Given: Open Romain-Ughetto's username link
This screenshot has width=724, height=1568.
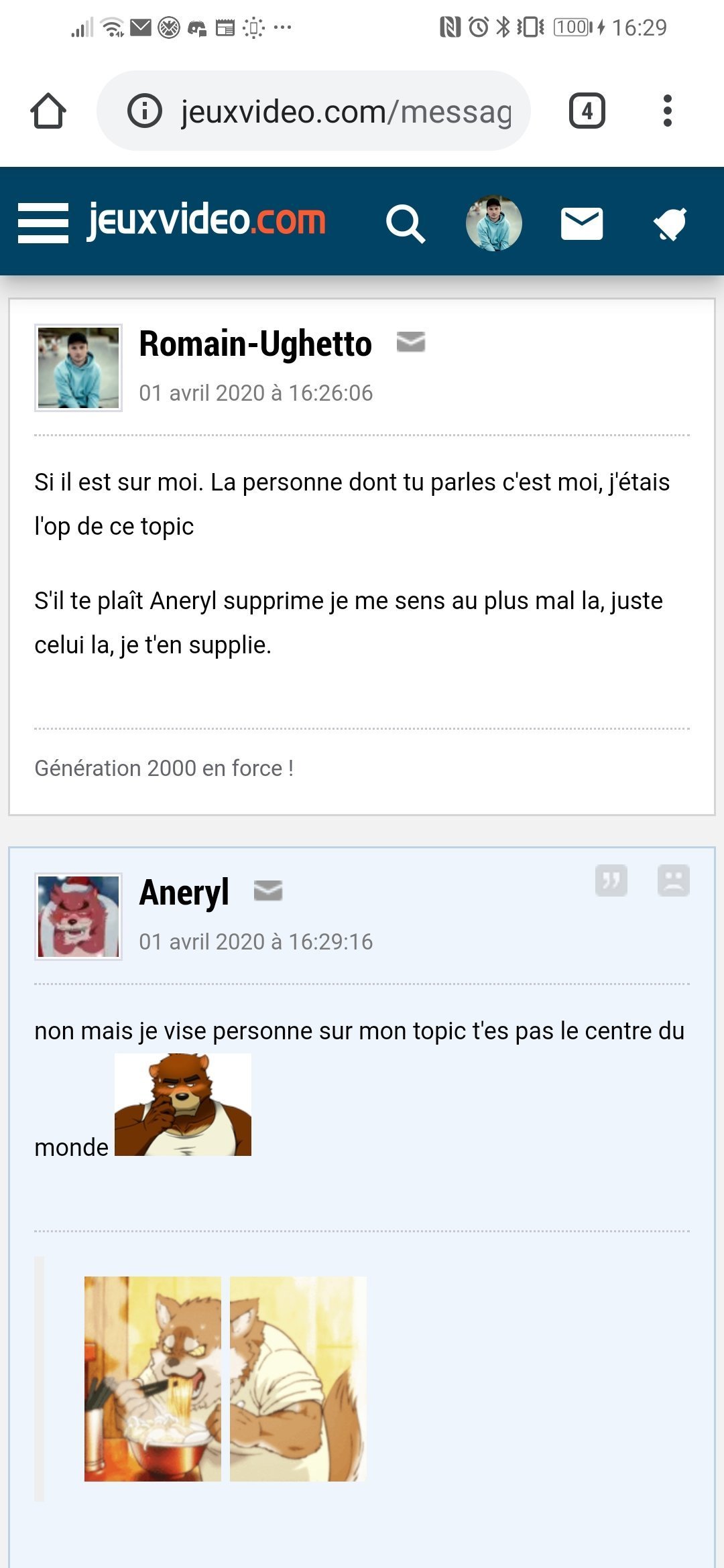Looking at the screenshot, I should point(255,344).
